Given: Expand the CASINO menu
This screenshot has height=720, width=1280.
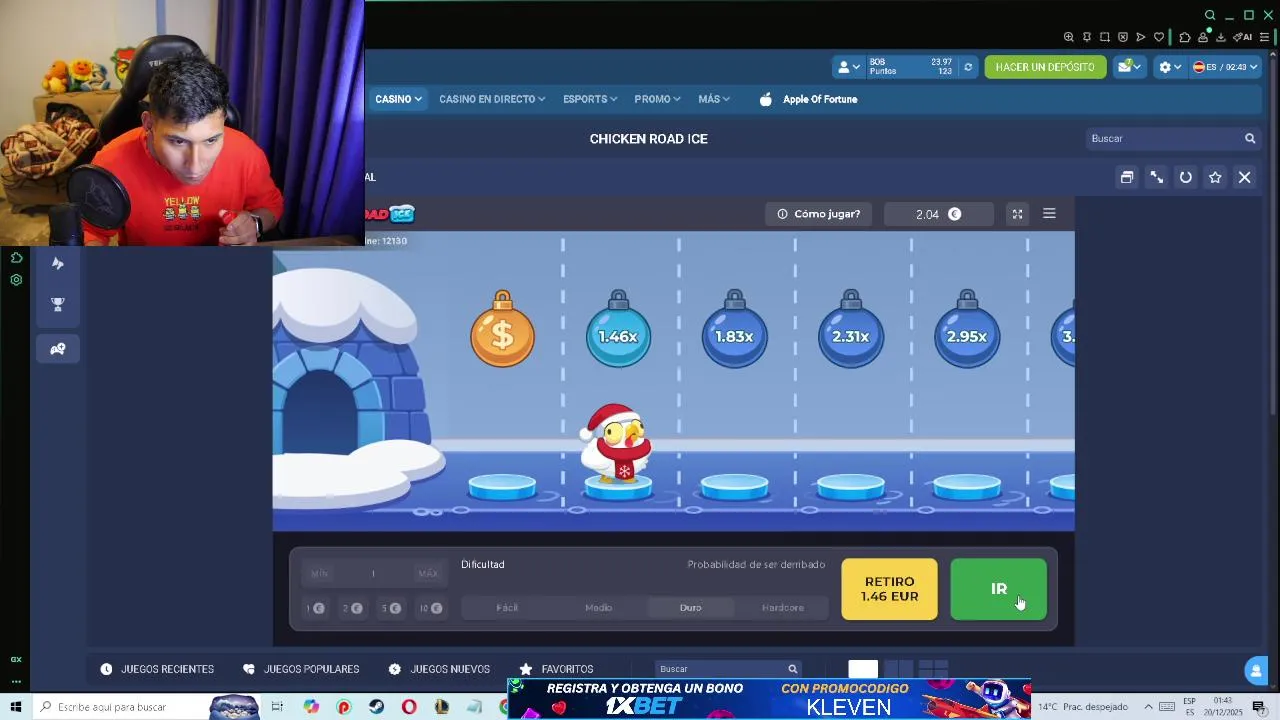Looking at the screenshot, I should tap(398, 99).
